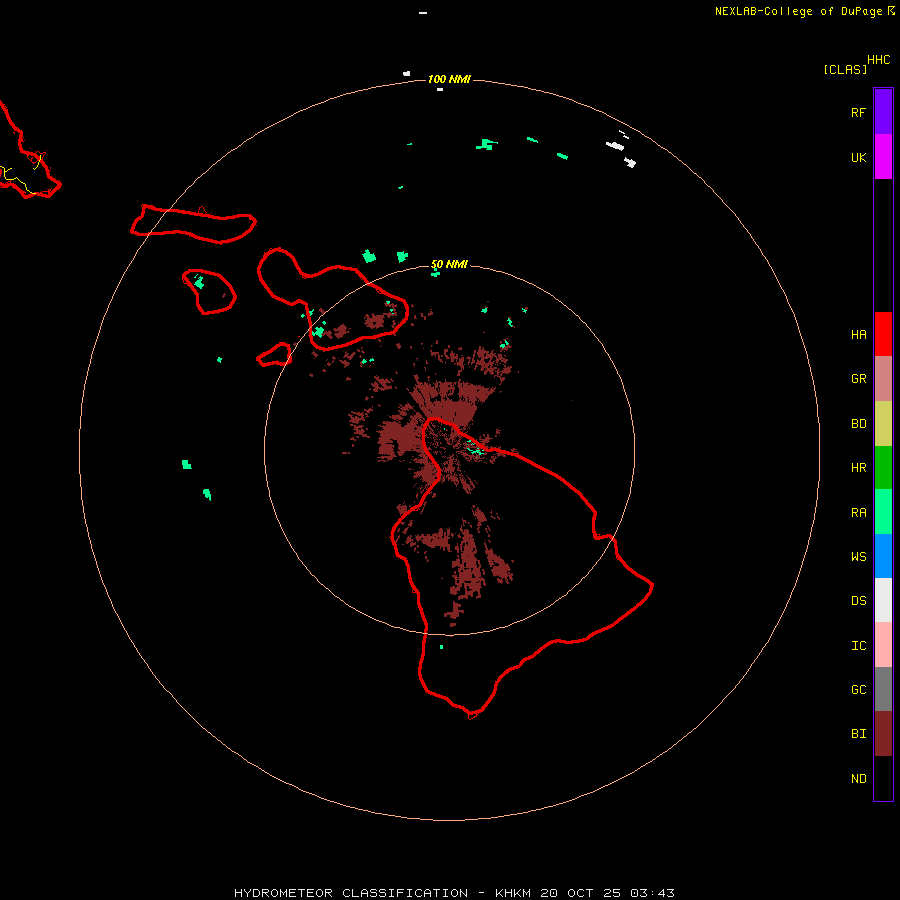Click the [CLAS] legend heading
Image resolution: width=900 pixels, height=900 pixels.
pyautogui.click(x=845, y=69)
